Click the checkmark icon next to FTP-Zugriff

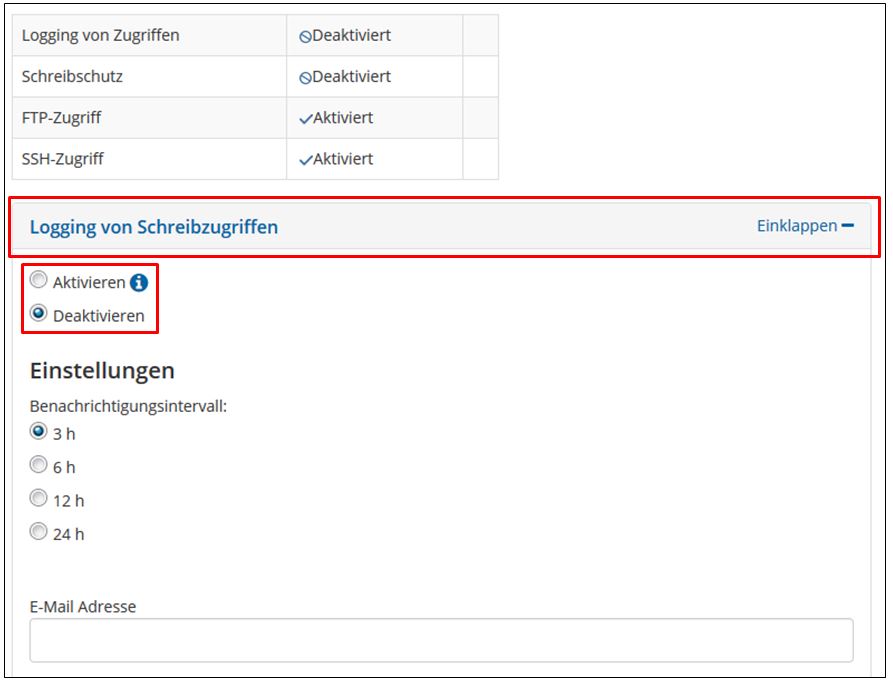(308, 116)
